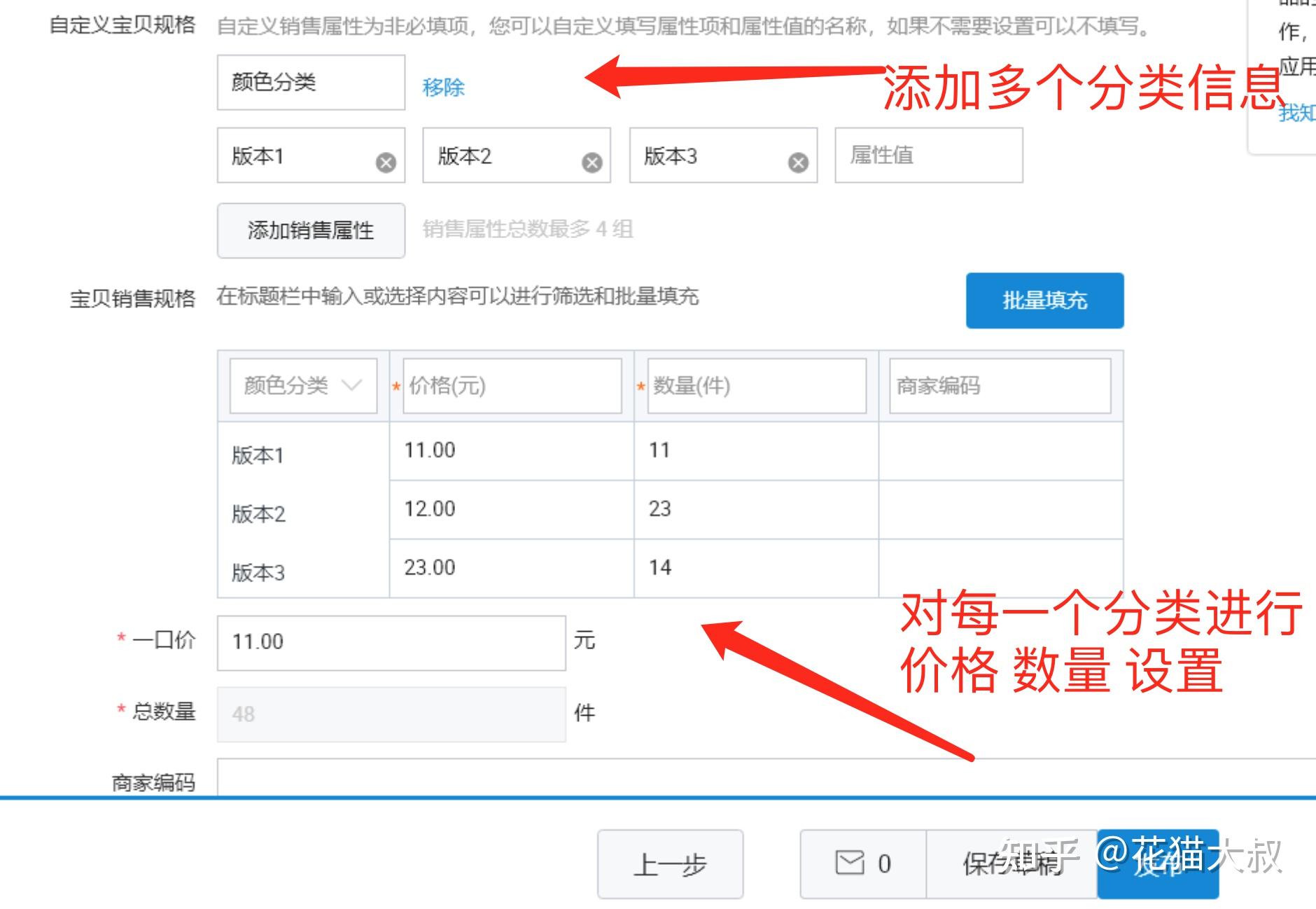Click the 版本3 row label
The width and height of the screenshot is (1316, 909).
pyautogui.click(x=258, y=574)
